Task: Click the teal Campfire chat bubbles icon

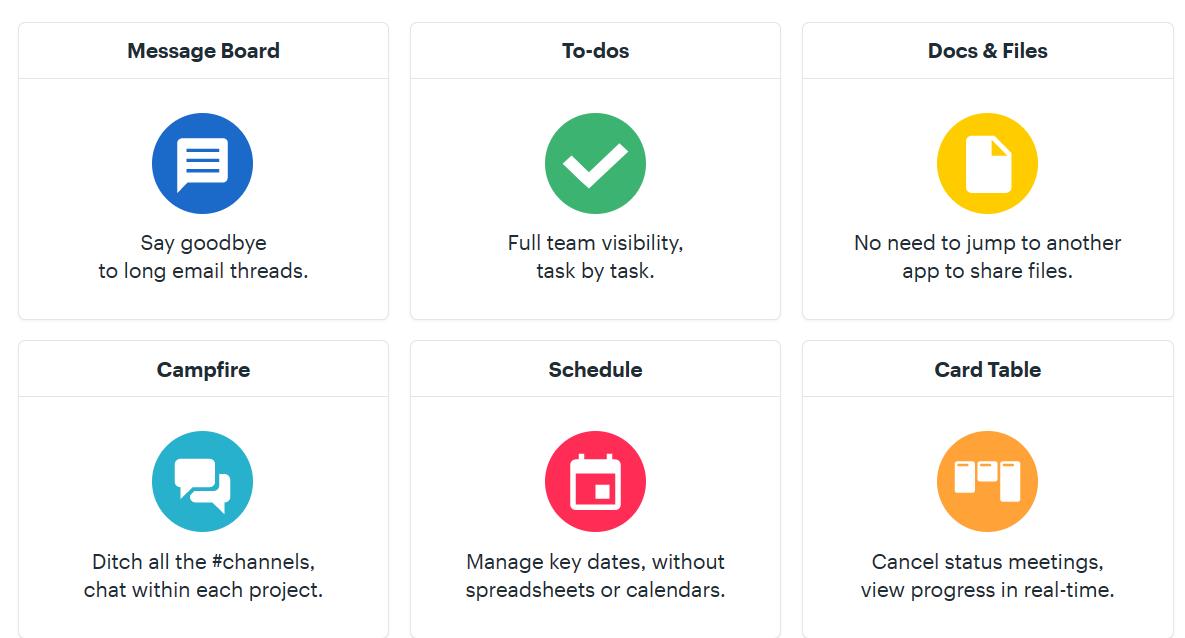Action: [202, 482]
